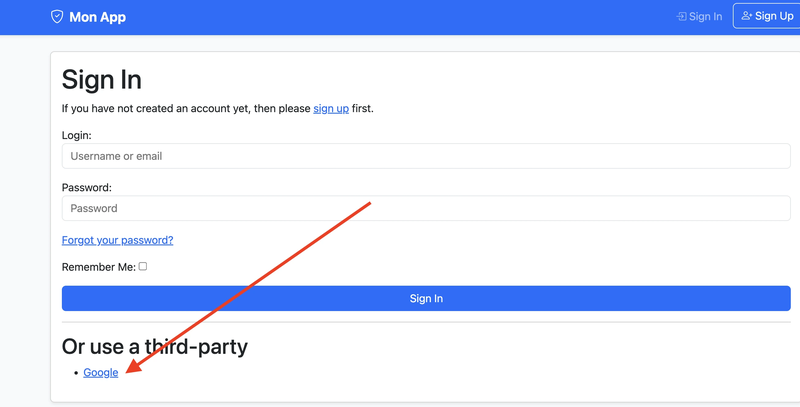The width and height of the screenshot is (800, 407).
Task: Open the "Forgot your password?" link
Action: (x=117, y=240)
